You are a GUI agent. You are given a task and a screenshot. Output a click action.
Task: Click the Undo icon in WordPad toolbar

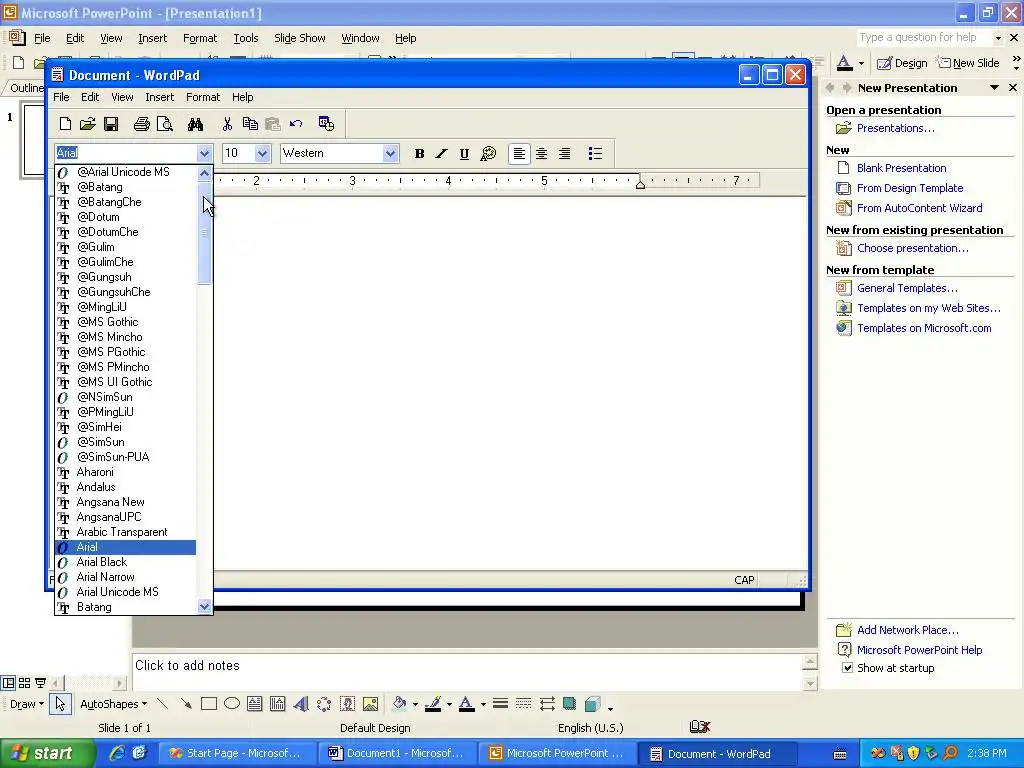point(296,123)
